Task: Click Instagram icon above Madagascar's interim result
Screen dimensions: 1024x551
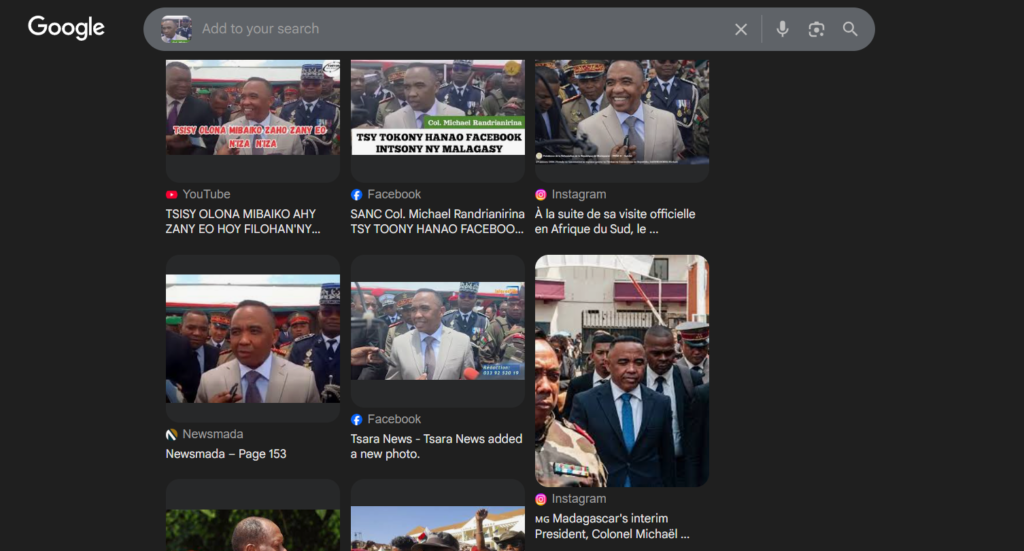Action: 541,499
